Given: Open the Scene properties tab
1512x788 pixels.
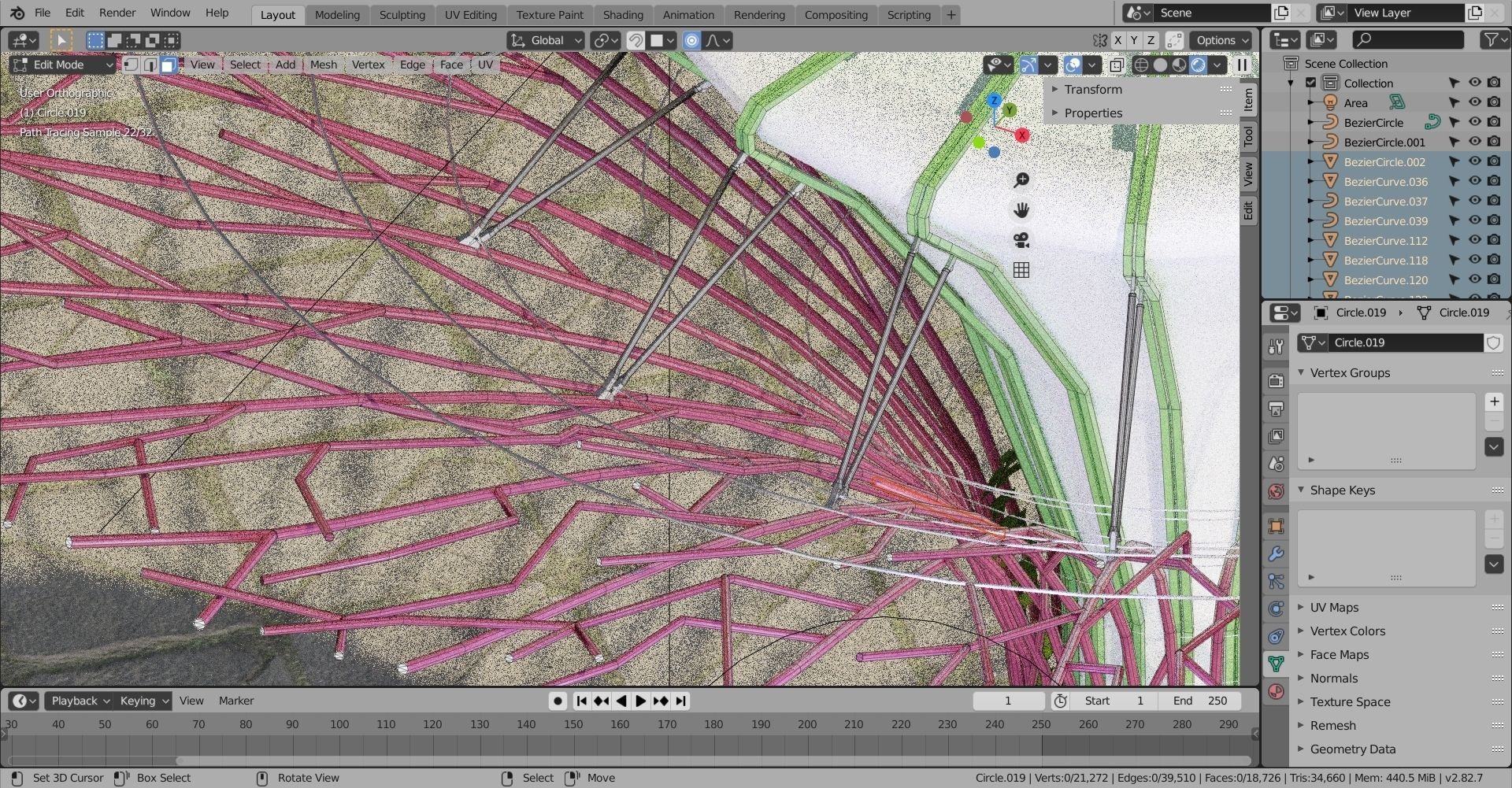Looking at the screenshot, I should coord(1276,464).
